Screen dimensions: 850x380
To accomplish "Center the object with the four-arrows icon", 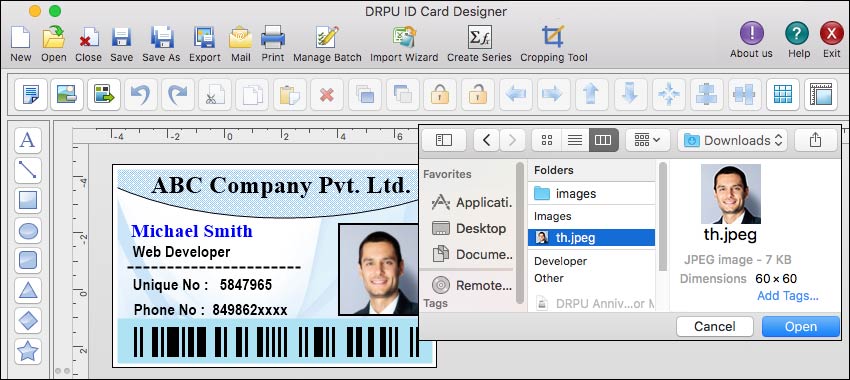I will [x=668, y=94].
